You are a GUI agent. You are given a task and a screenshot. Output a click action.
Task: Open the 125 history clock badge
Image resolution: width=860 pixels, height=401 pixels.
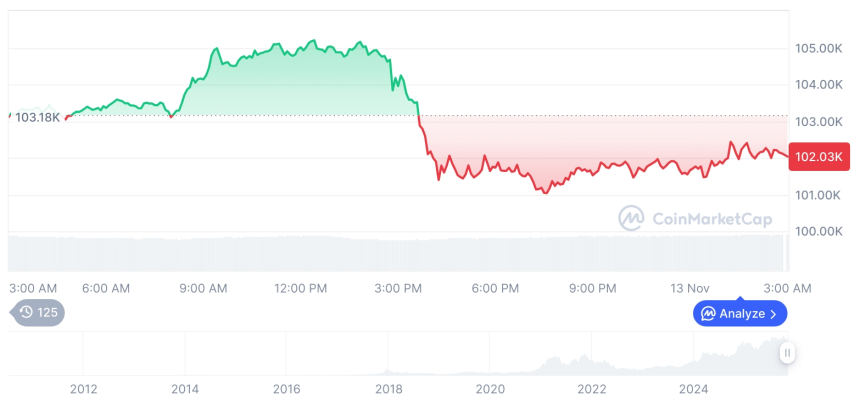[x=39, y=313]
